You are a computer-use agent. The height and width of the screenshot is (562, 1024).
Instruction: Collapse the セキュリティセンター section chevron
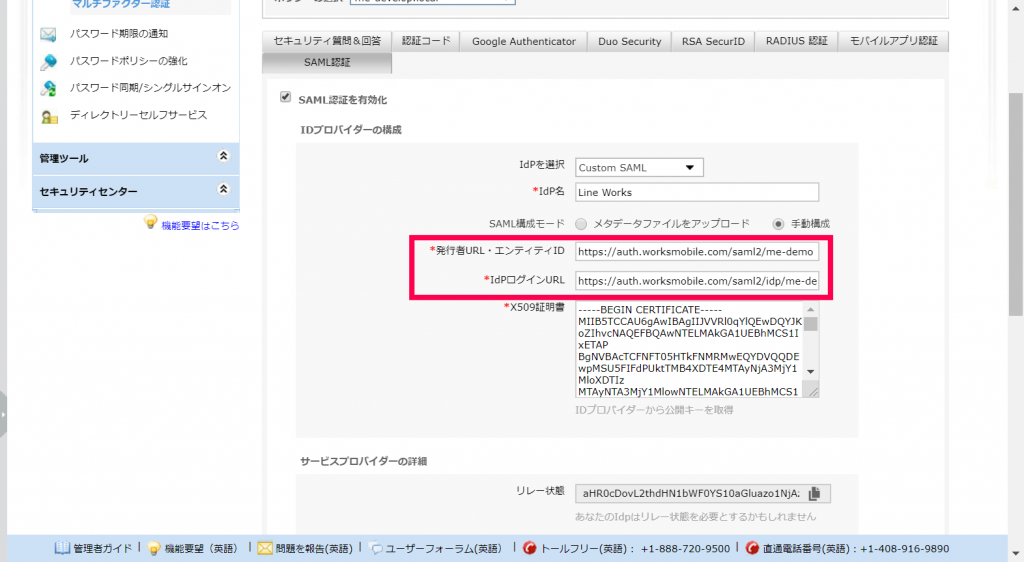[x=223, y=189]
